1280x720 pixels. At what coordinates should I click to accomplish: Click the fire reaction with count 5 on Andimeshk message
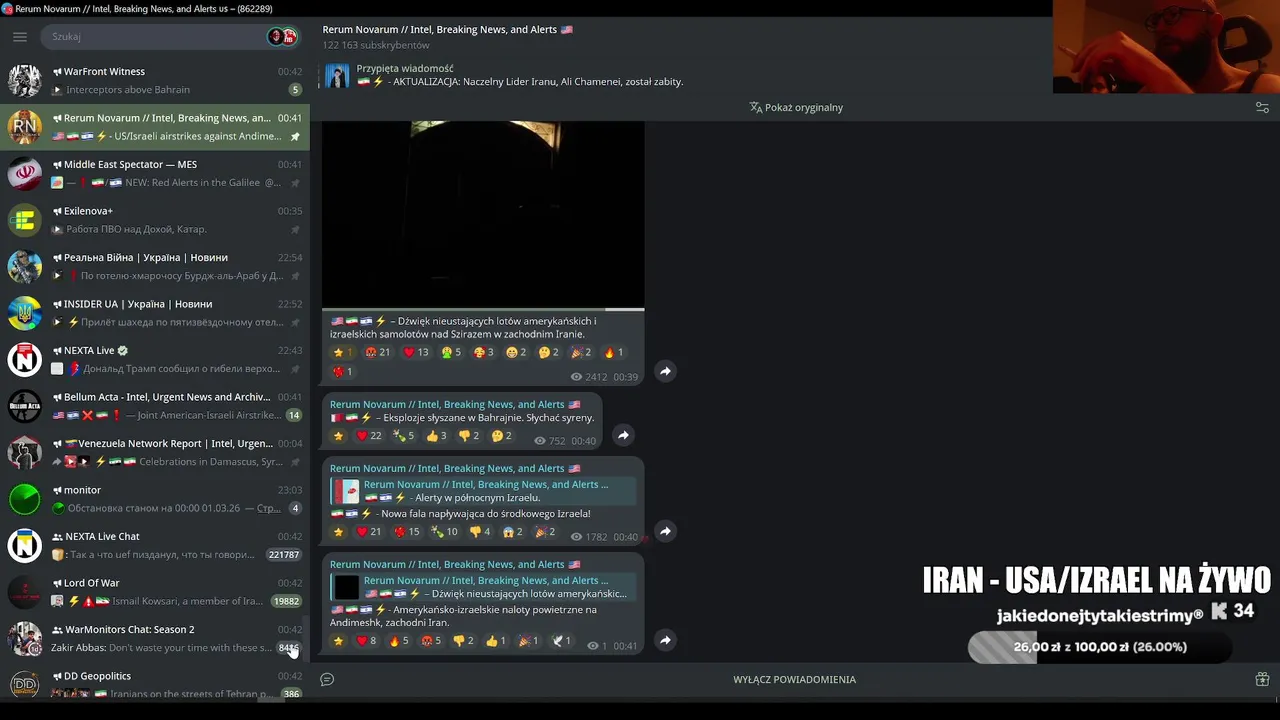[x=398, y=641]
